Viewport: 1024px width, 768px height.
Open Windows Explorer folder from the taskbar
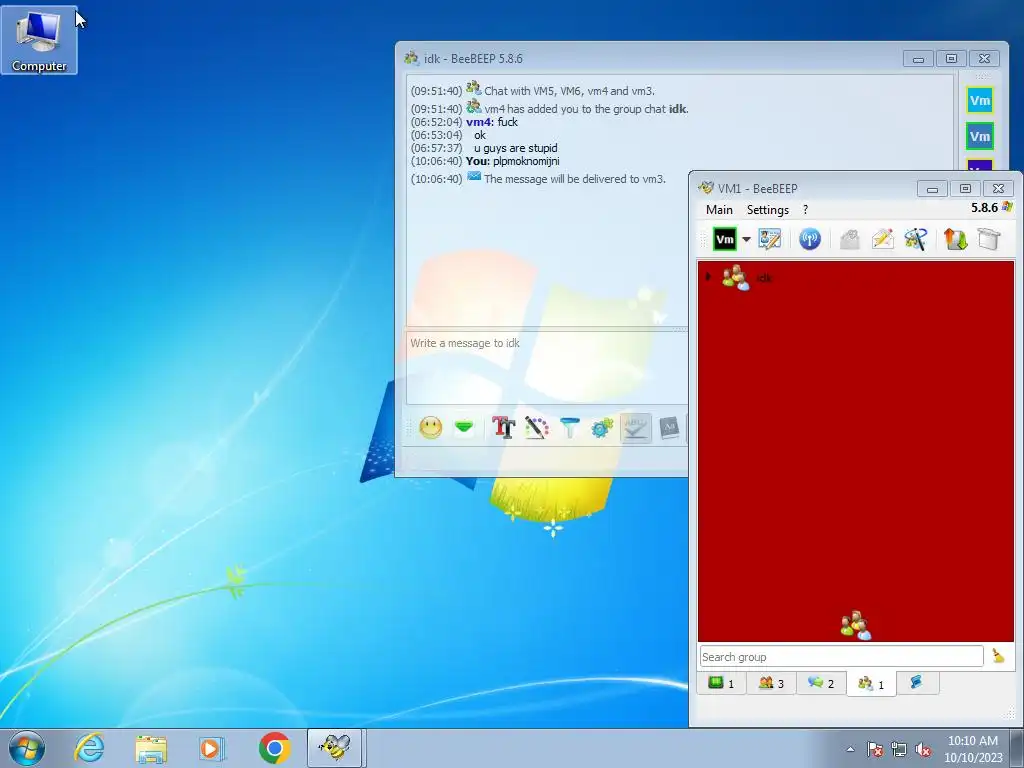coord(151,748)
